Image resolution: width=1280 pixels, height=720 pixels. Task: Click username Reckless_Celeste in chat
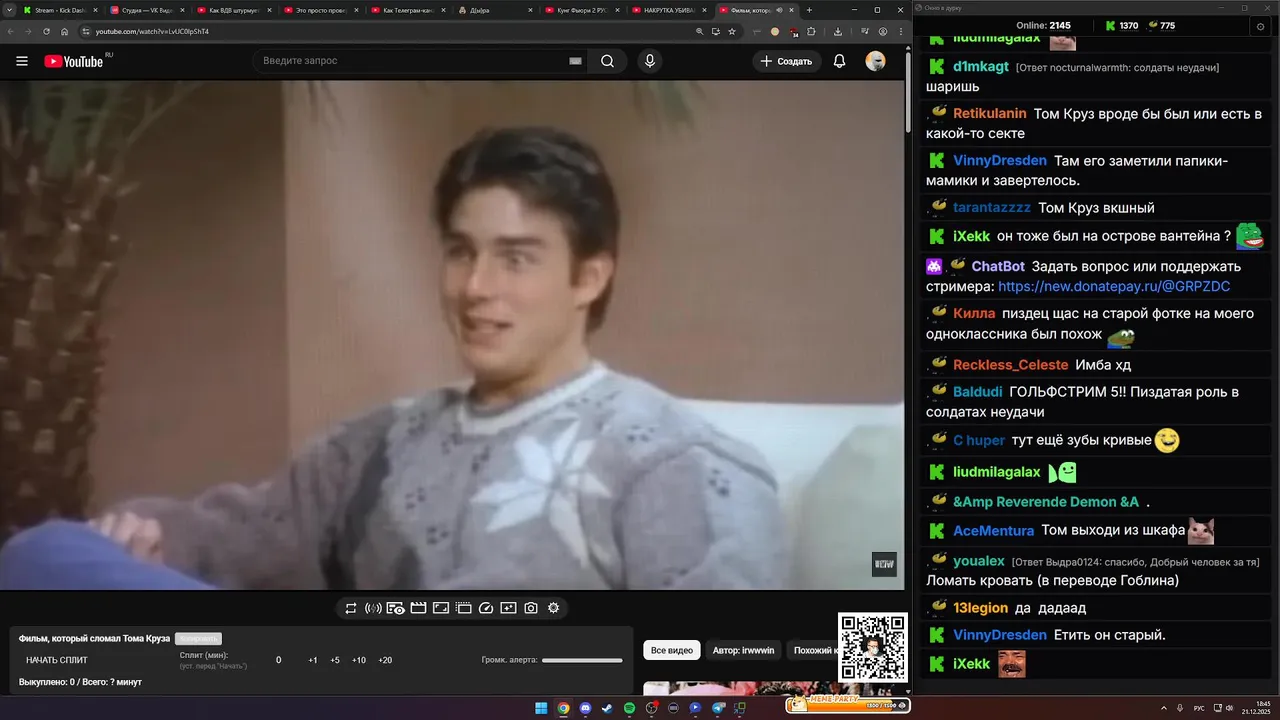point(1010,365)
